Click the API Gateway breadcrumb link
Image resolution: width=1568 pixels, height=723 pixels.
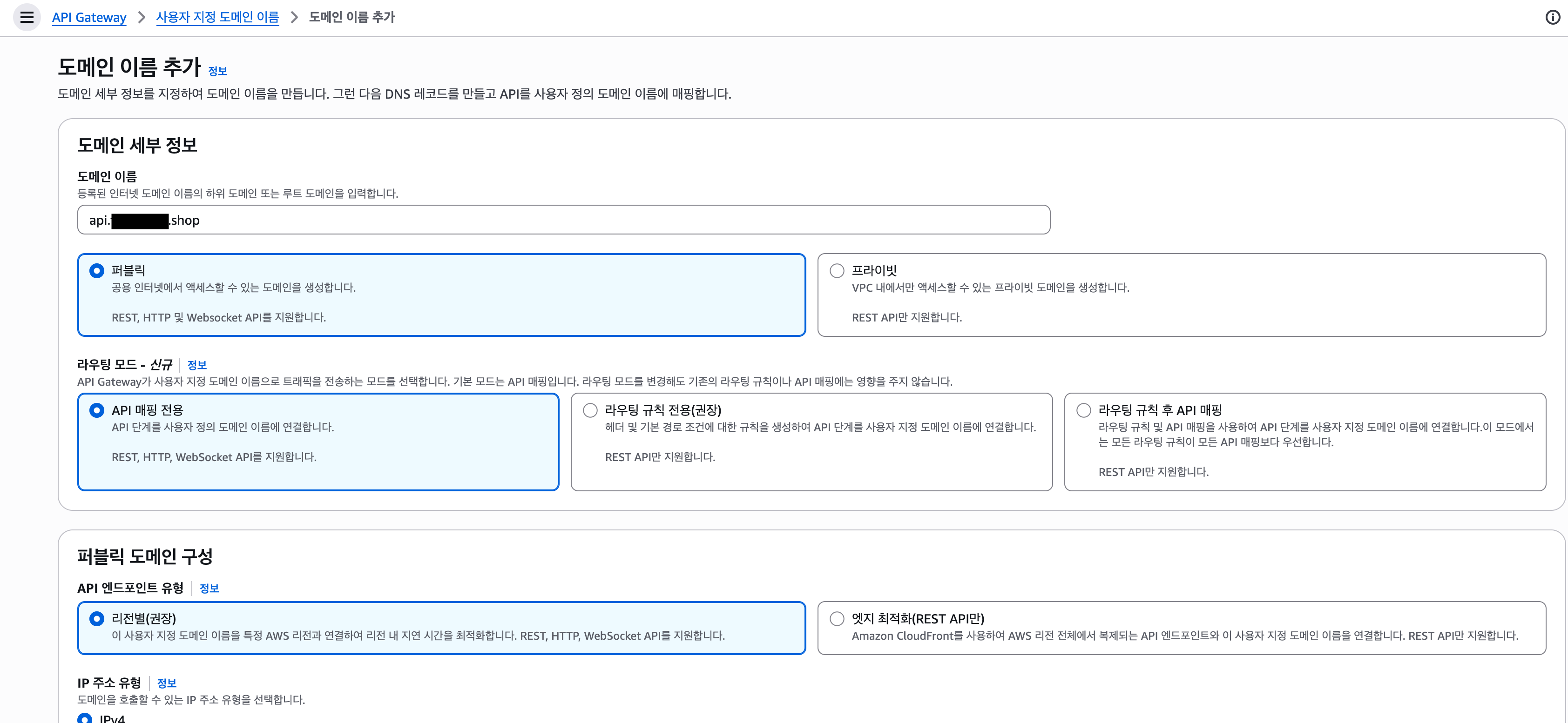pyautogui.click(x=89, y=17)
